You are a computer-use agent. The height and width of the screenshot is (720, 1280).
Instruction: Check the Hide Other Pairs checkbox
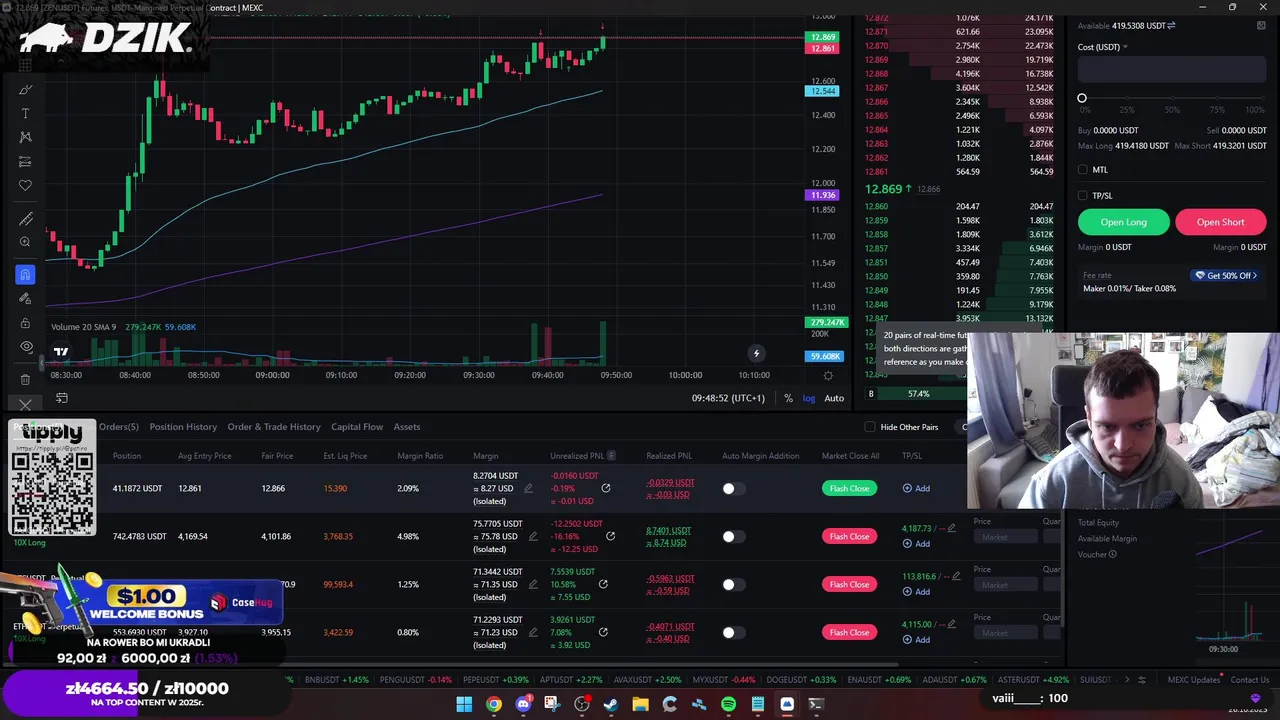[869, 427]
